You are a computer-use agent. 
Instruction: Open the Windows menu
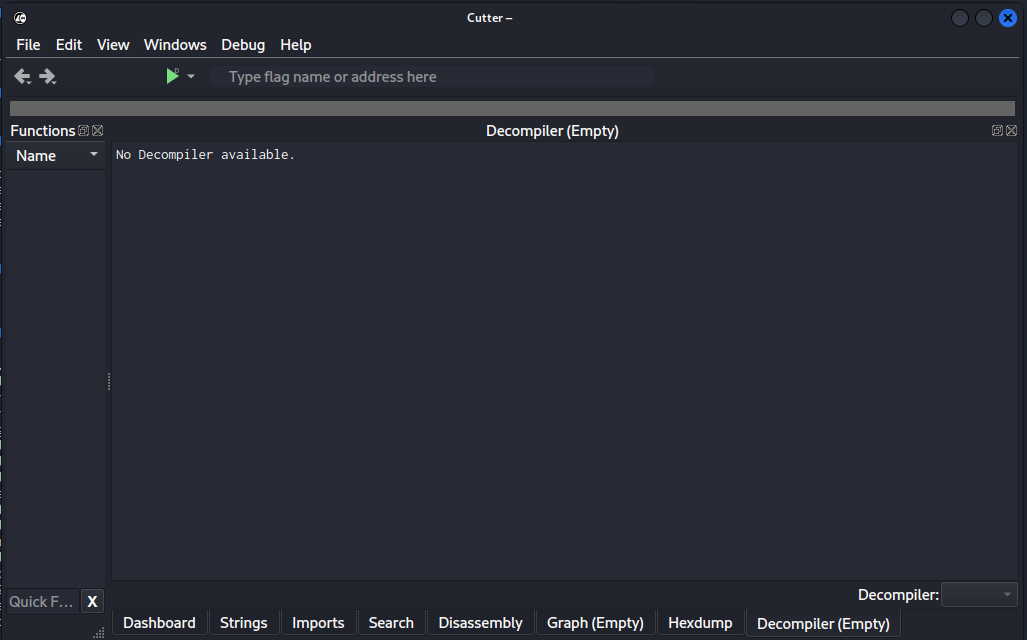(175, 45)
